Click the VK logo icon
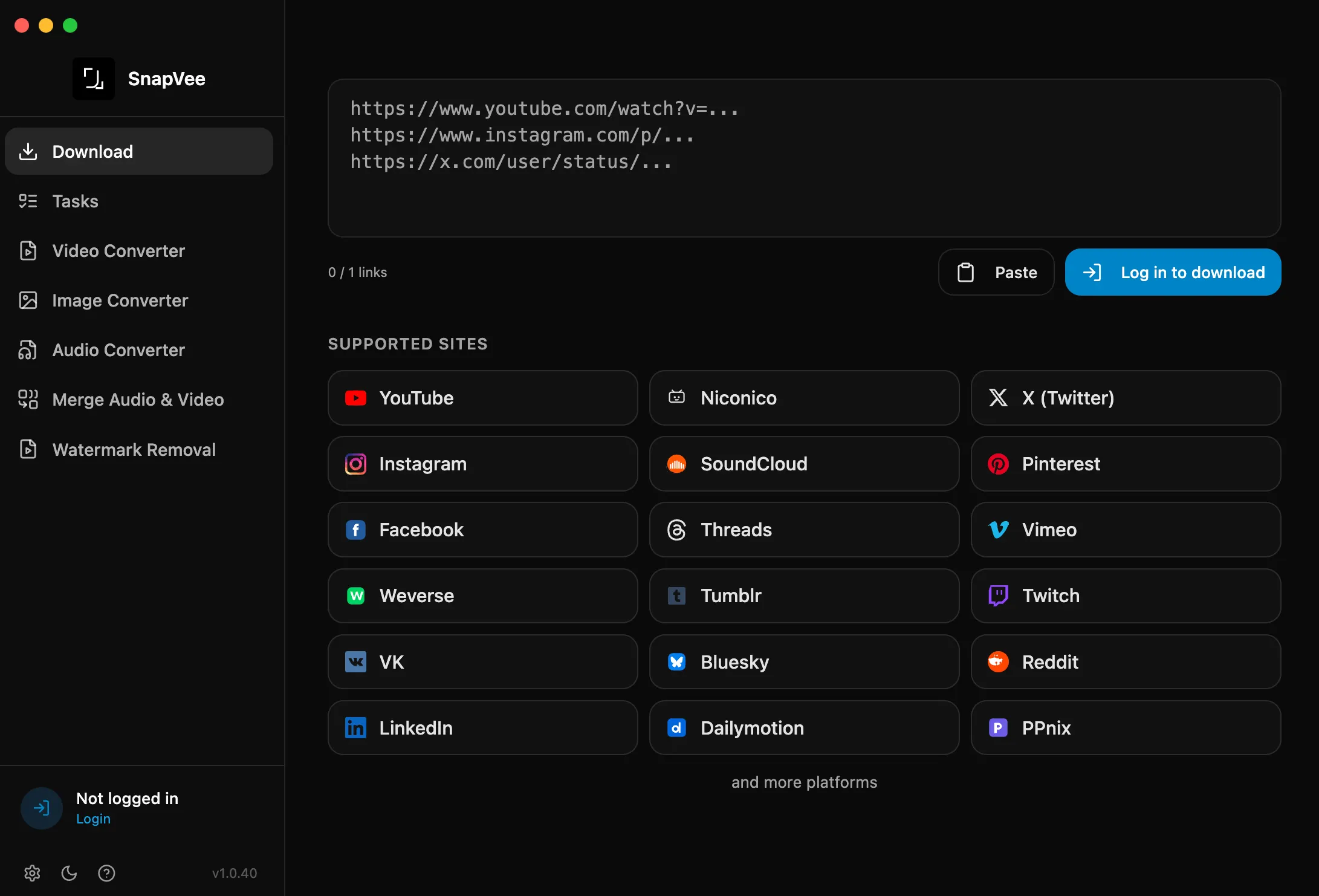 click(355, 661)
